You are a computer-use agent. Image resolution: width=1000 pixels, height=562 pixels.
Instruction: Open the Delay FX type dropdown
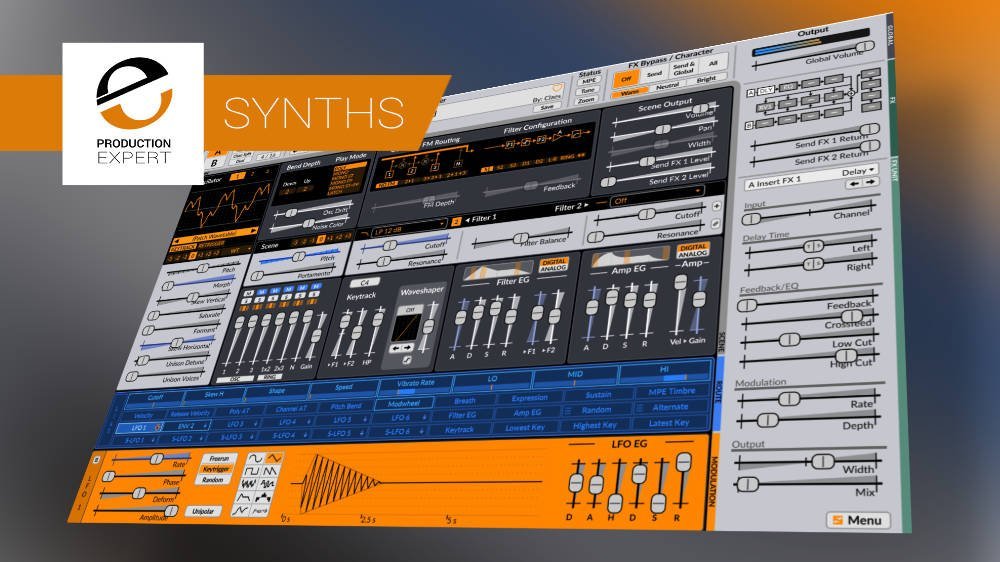[859, 171]
